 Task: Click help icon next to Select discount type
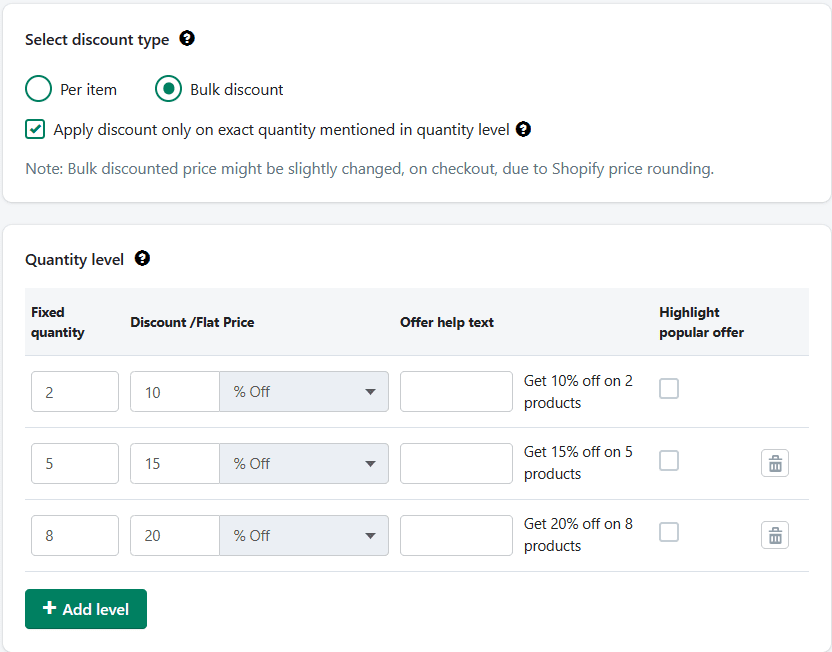coord(187,39)
